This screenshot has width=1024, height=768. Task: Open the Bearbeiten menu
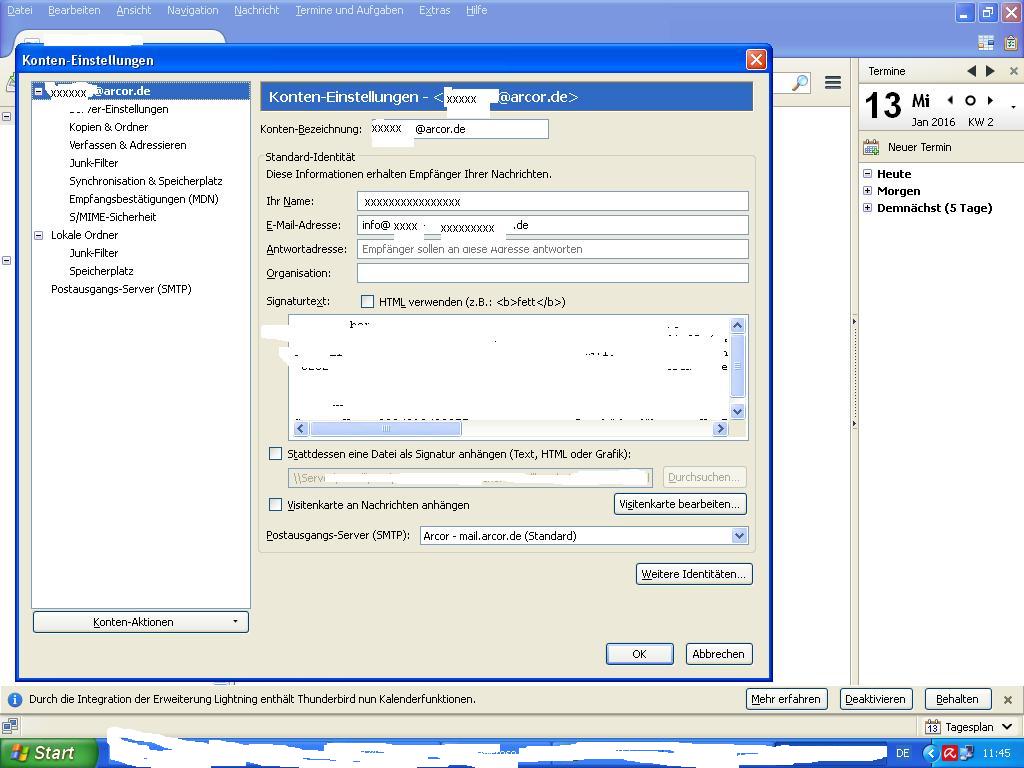click(74, 10)
